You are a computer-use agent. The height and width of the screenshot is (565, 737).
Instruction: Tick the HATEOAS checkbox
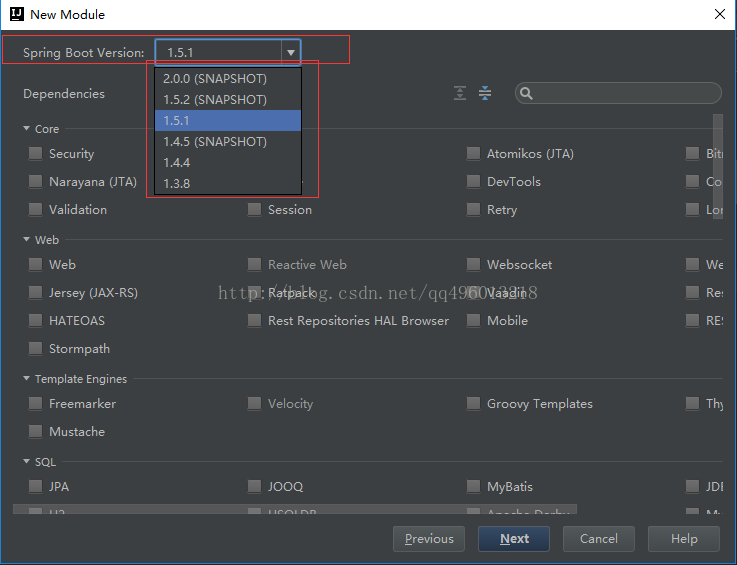tap(35, 321)
